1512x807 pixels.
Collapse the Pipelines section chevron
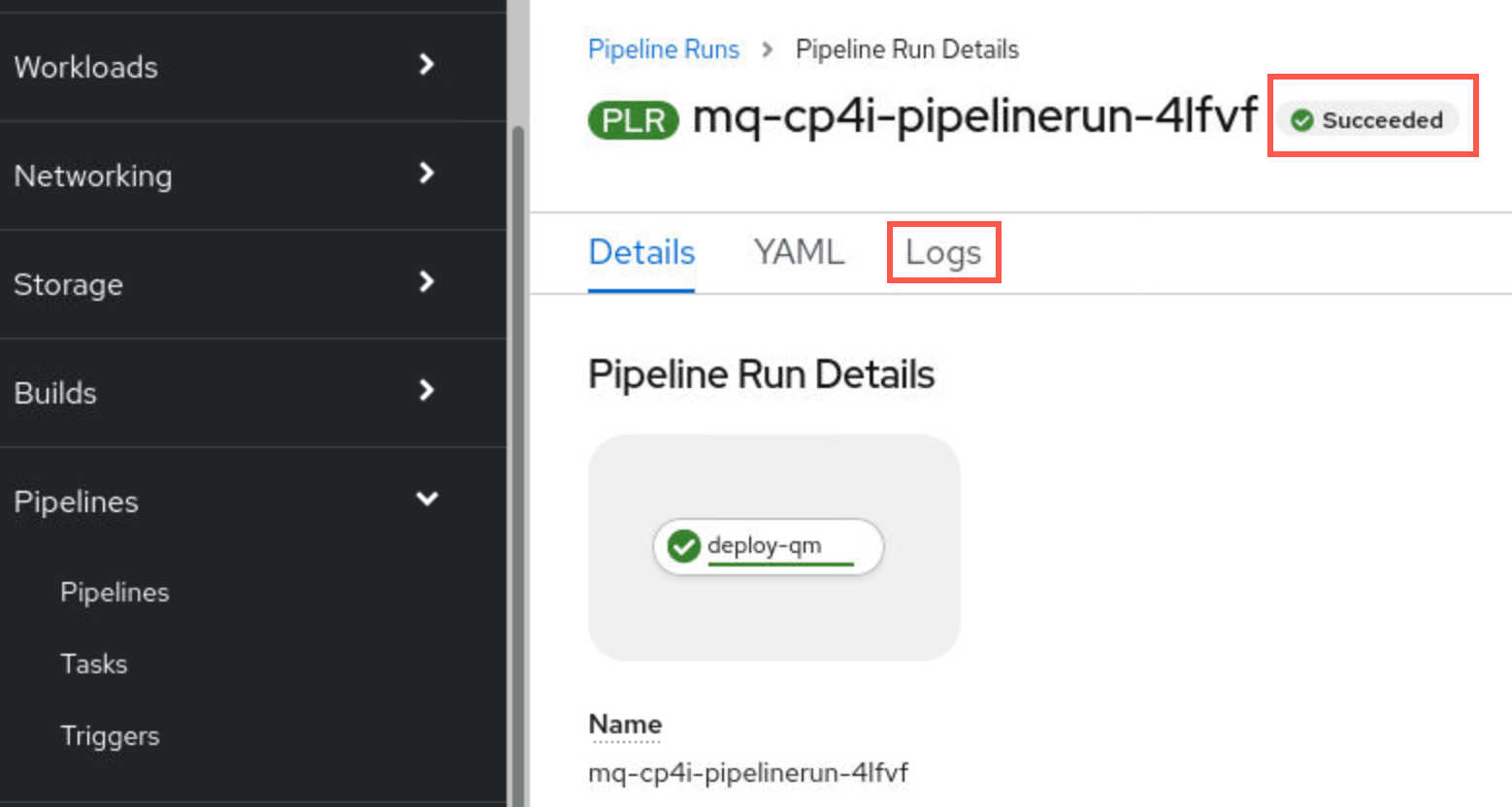pos(427,499)
